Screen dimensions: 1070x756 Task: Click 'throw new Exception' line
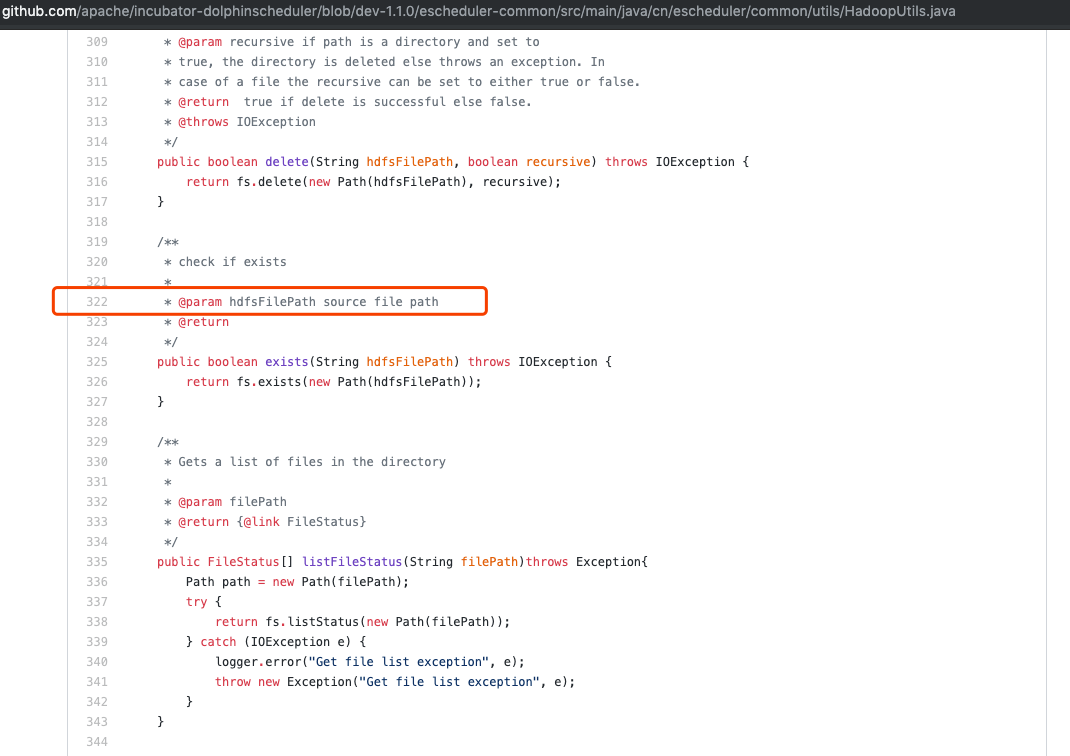[x=395, y=682]
